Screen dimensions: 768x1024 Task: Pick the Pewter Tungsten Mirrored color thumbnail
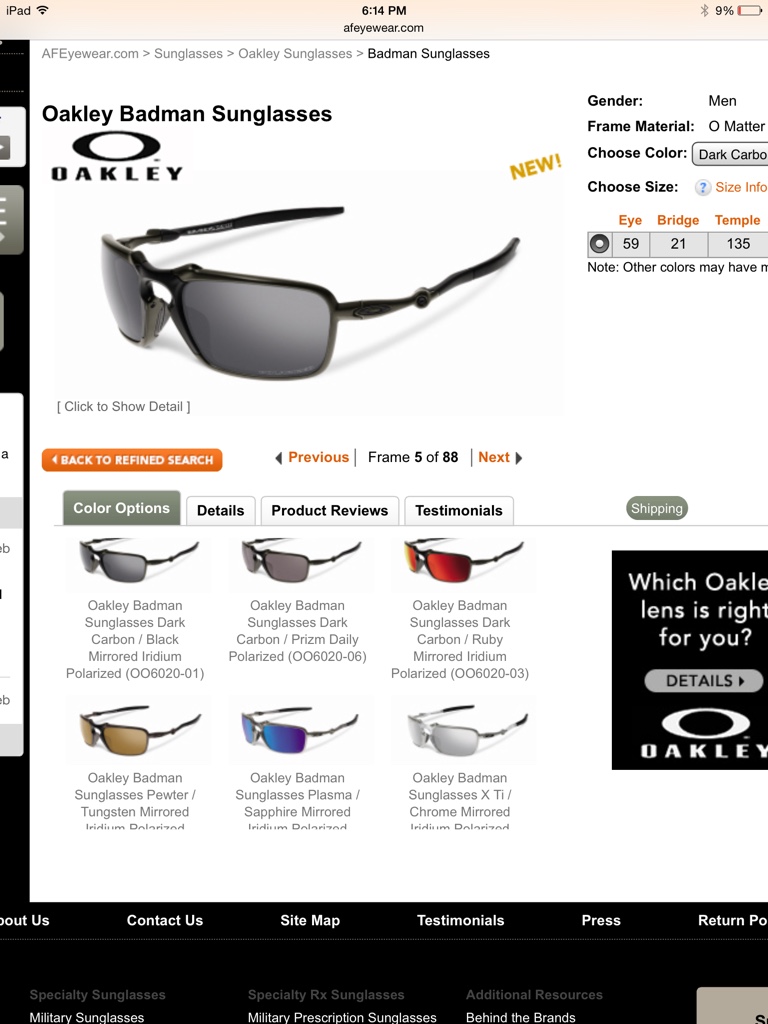[138, 731]
